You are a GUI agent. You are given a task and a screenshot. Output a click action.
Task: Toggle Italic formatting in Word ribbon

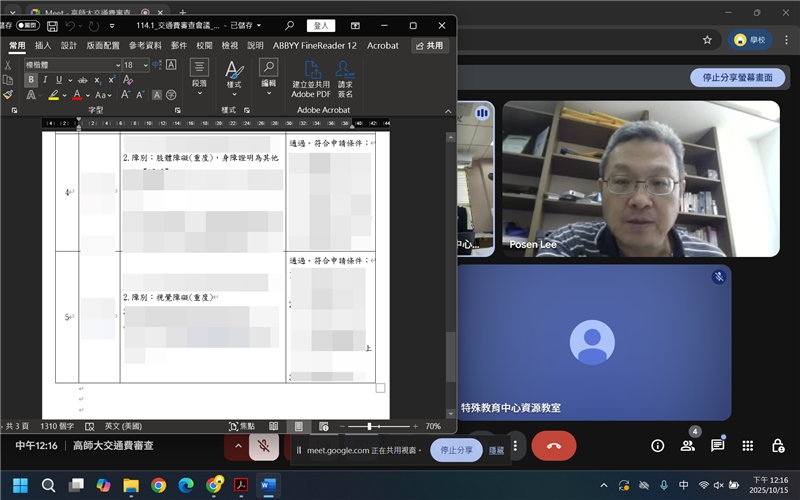45,80
